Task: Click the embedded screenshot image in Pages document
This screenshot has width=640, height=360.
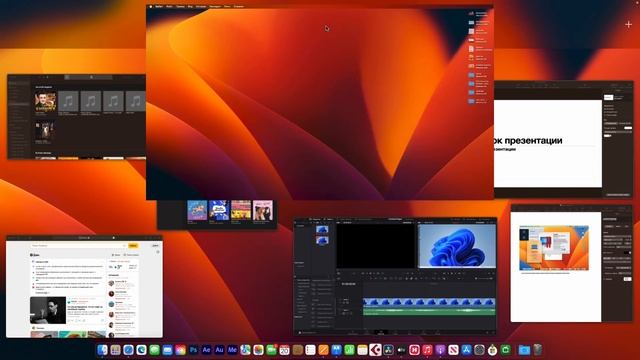Action: point(554,248)
